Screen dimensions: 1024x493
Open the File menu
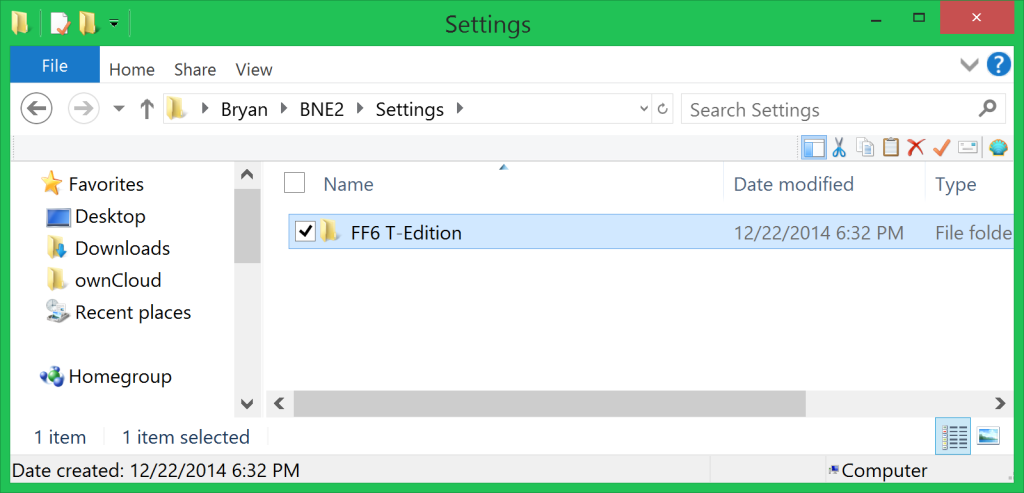coord(55,66)
